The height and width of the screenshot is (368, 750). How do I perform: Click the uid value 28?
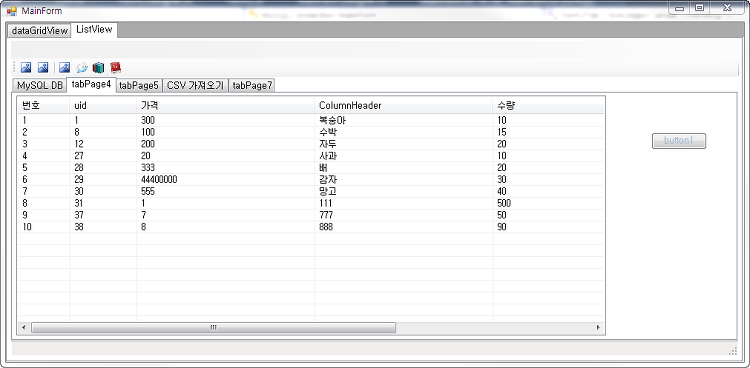point(79,168)
